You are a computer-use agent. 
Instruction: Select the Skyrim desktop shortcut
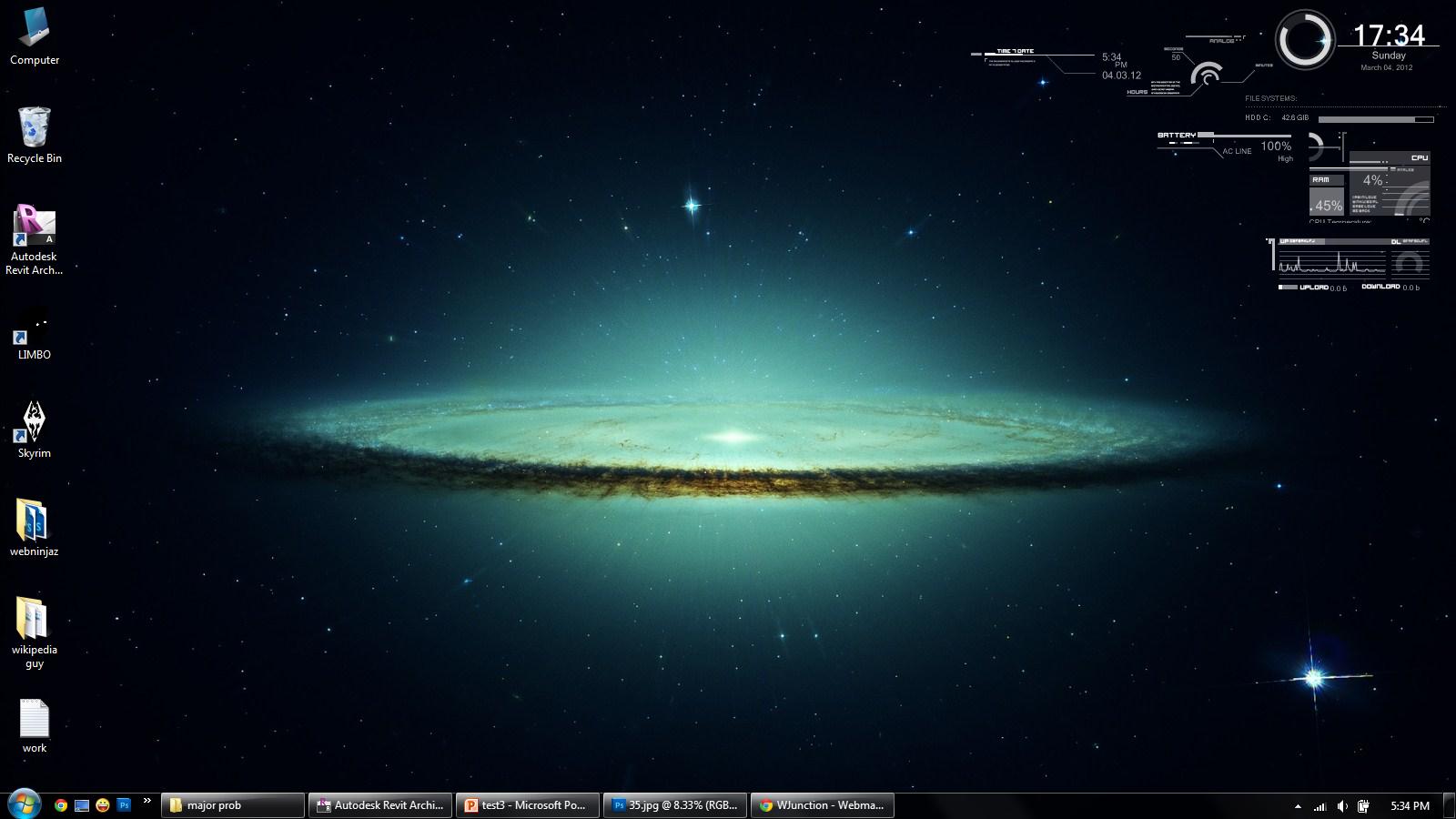35,428
